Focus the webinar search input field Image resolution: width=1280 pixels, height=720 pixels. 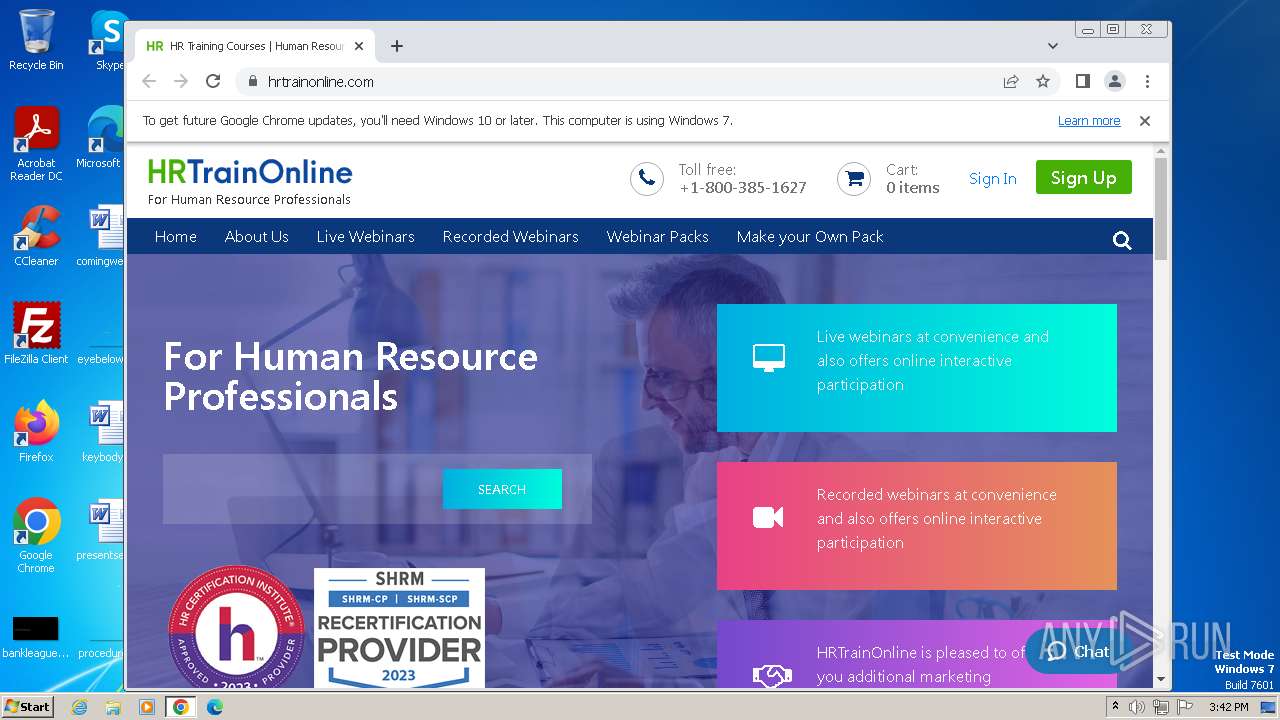pyautogui.click(x=303, y=489)
